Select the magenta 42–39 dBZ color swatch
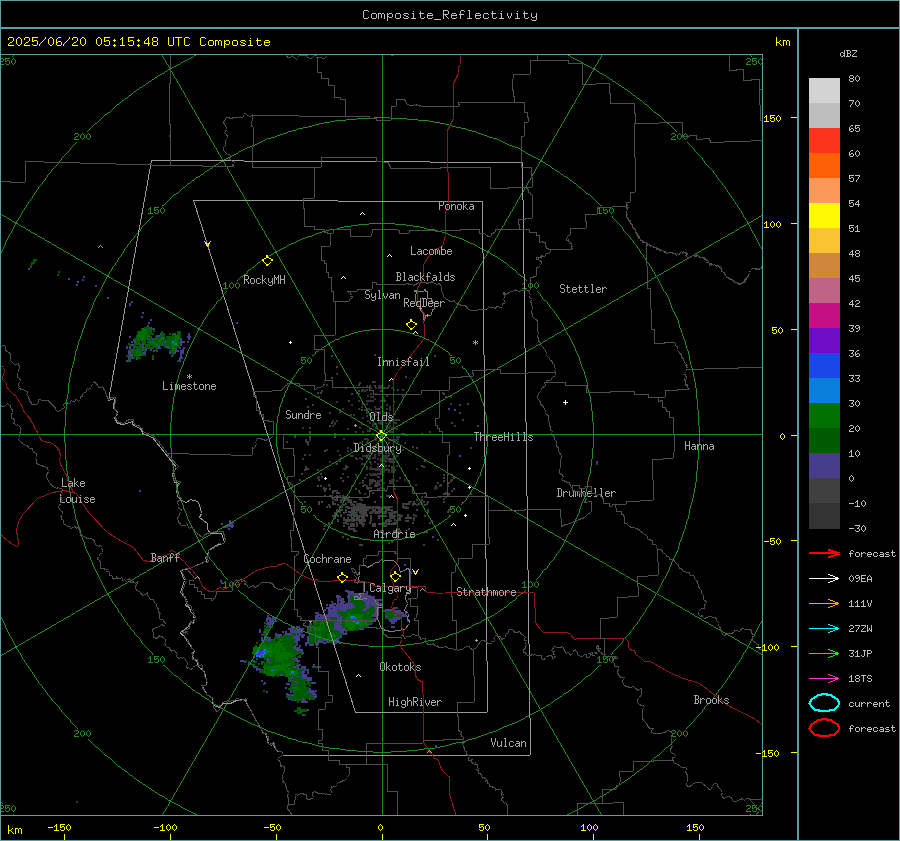900x841 pixels. point(824,316)
